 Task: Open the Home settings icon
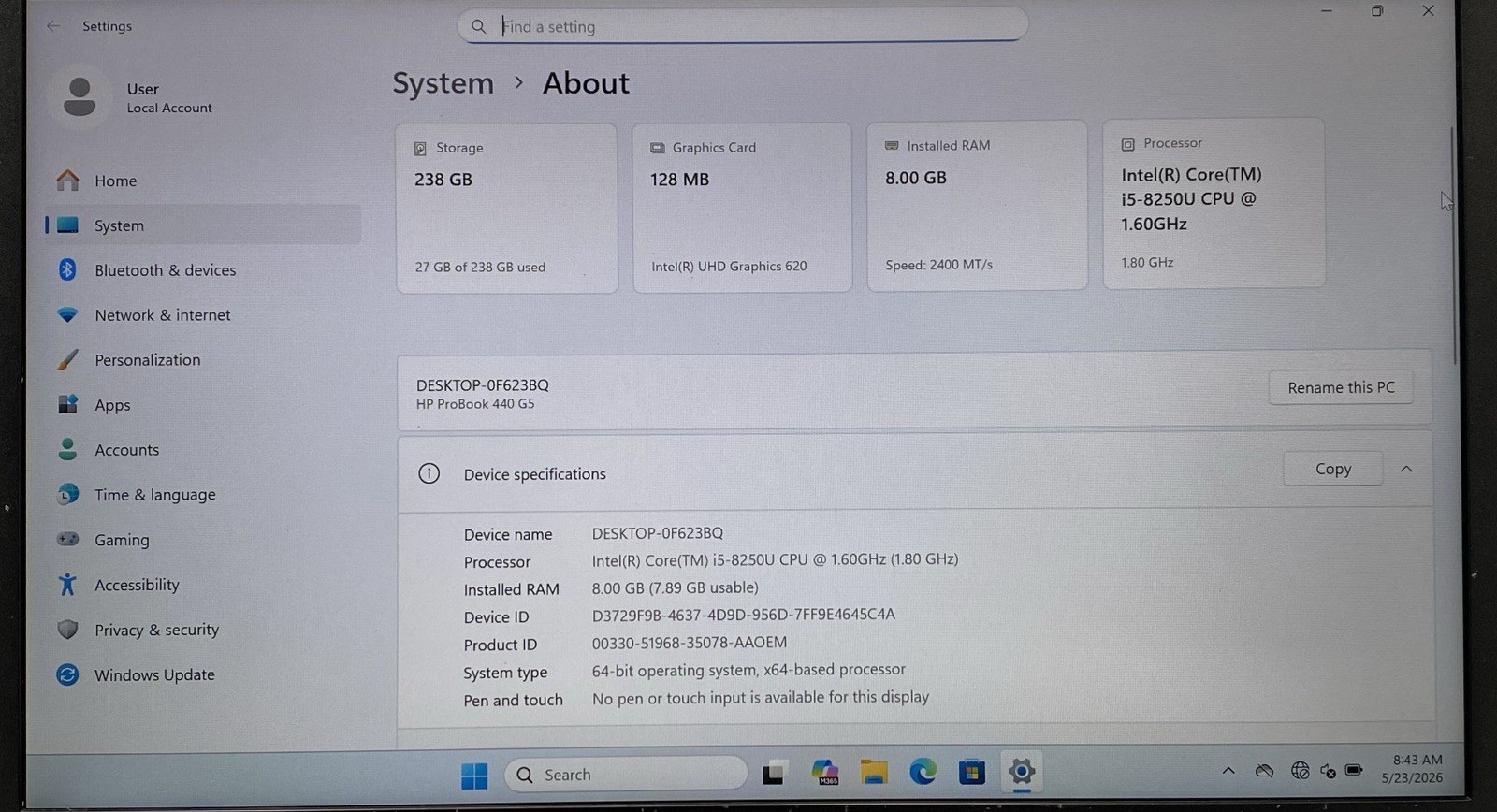pyautogui.click(x=67, y=180)
